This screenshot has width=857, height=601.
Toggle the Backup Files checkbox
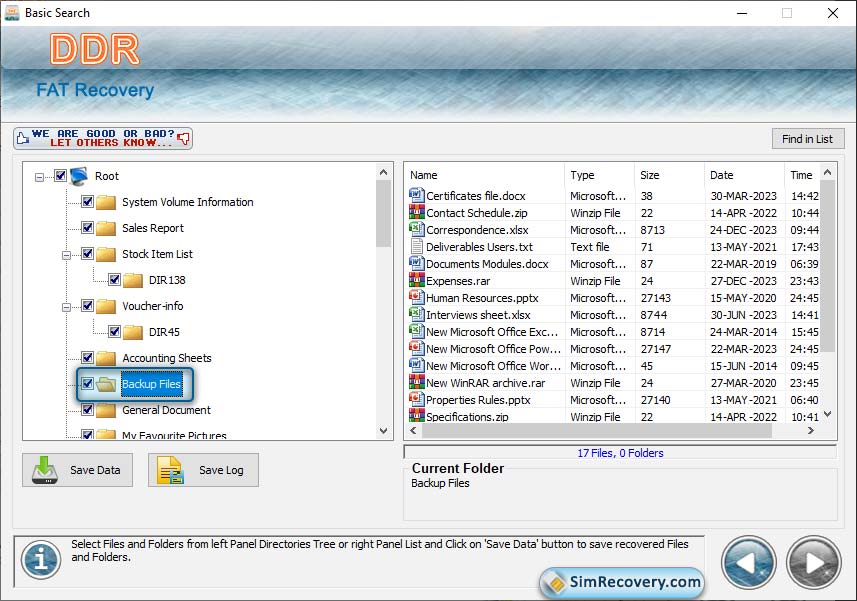click(x=87, y=384)
